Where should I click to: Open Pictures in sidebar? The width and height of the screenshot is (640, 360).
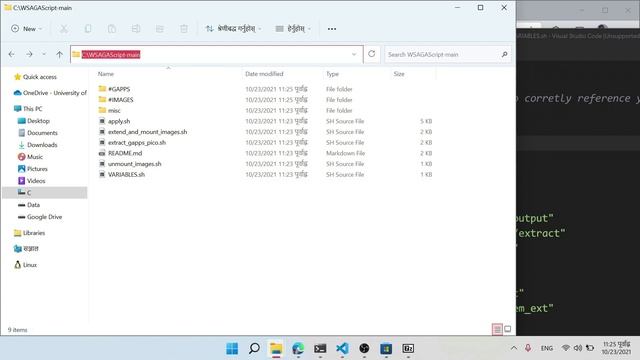(x=33, y=169)
